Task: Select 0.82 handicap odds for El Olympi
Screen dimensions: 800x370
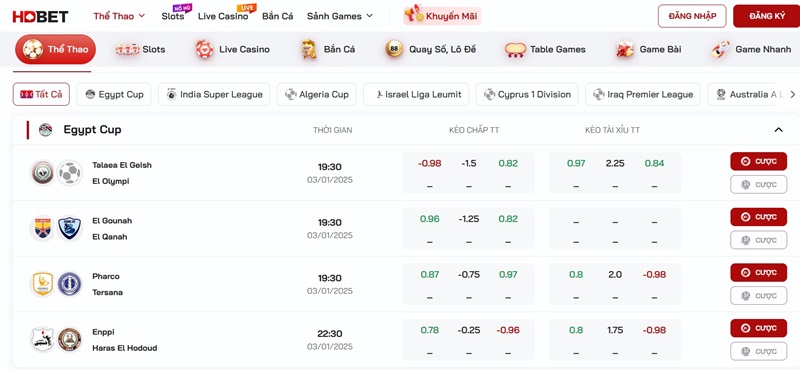Action: [x=508, y=163]
